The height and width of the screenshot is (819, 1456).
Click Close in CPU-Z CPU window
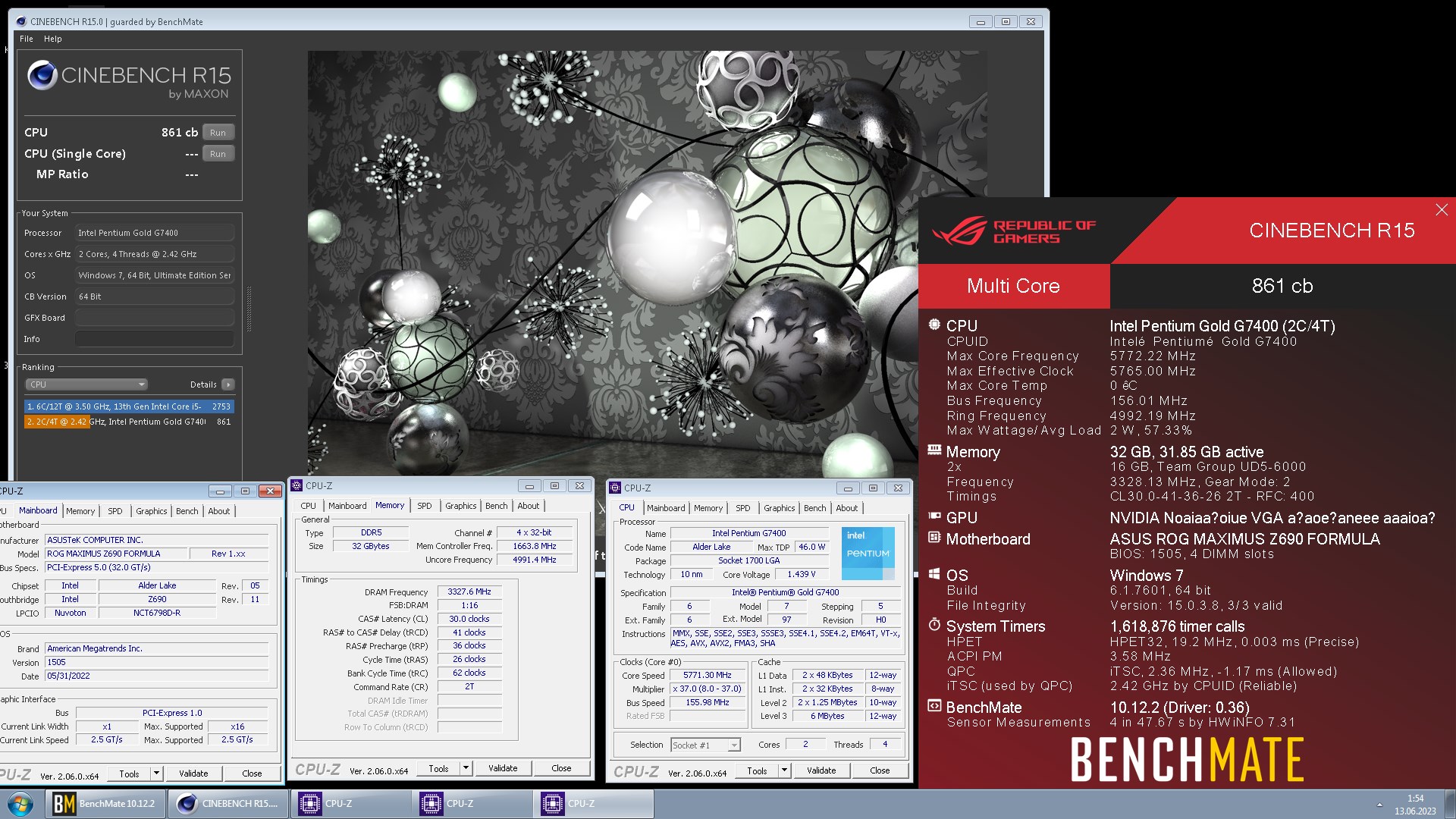[880, 770]
